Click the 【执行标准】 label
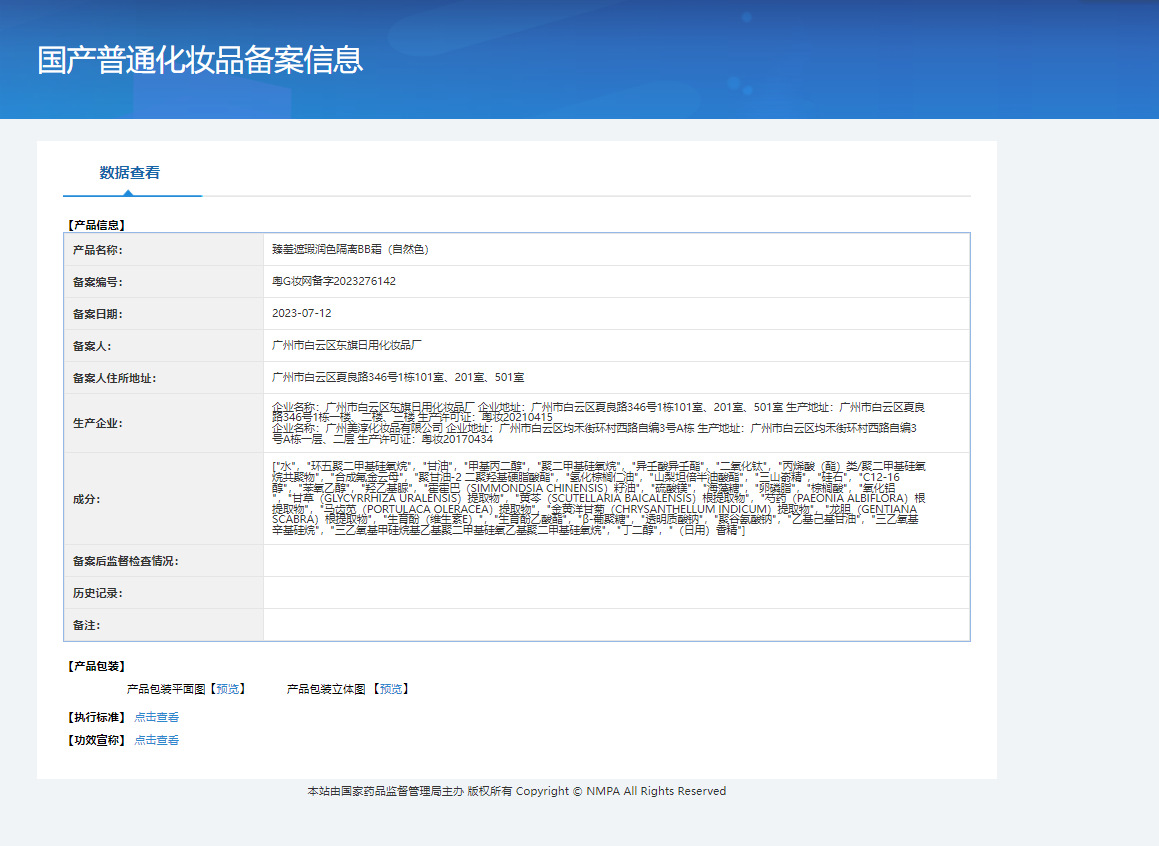This screenshot has height=846, width=1159. tap(96, 717)
